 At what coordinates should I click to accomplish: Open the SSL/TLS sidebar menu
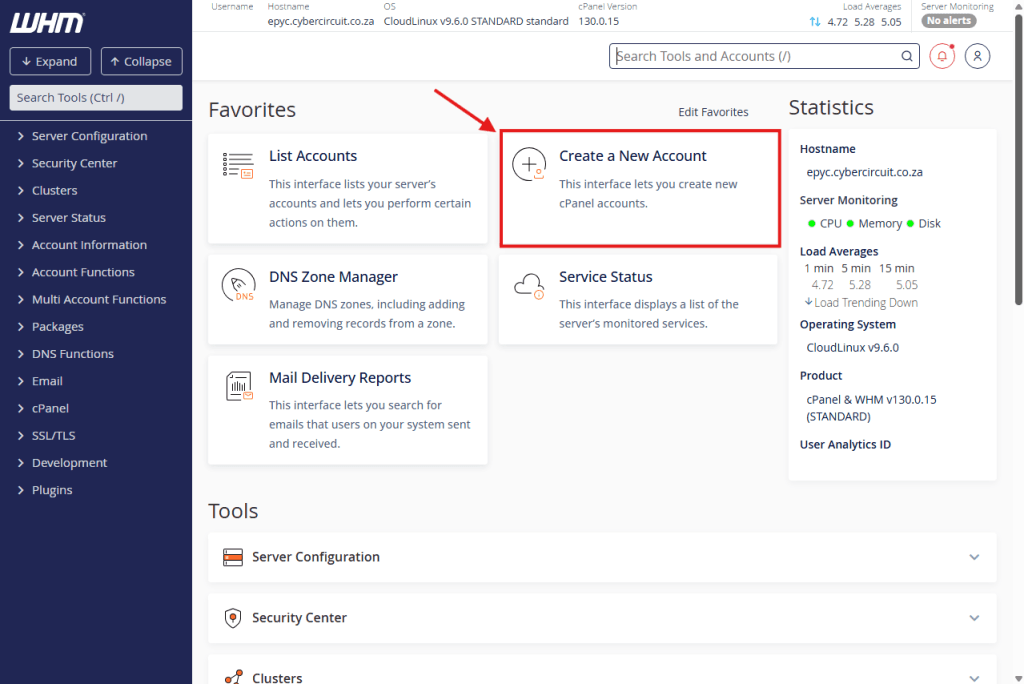click(53, 436)
